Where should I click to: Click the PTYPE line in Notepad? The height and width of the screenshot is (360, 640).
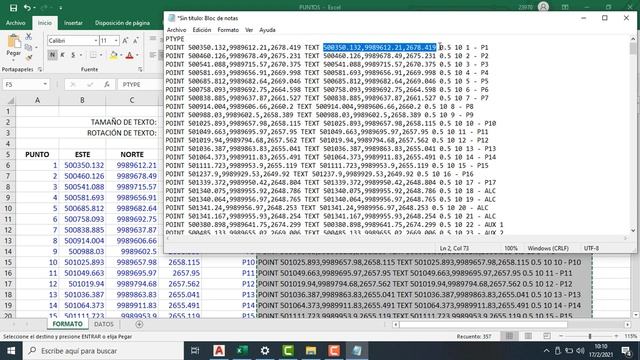tap(175, 39)
